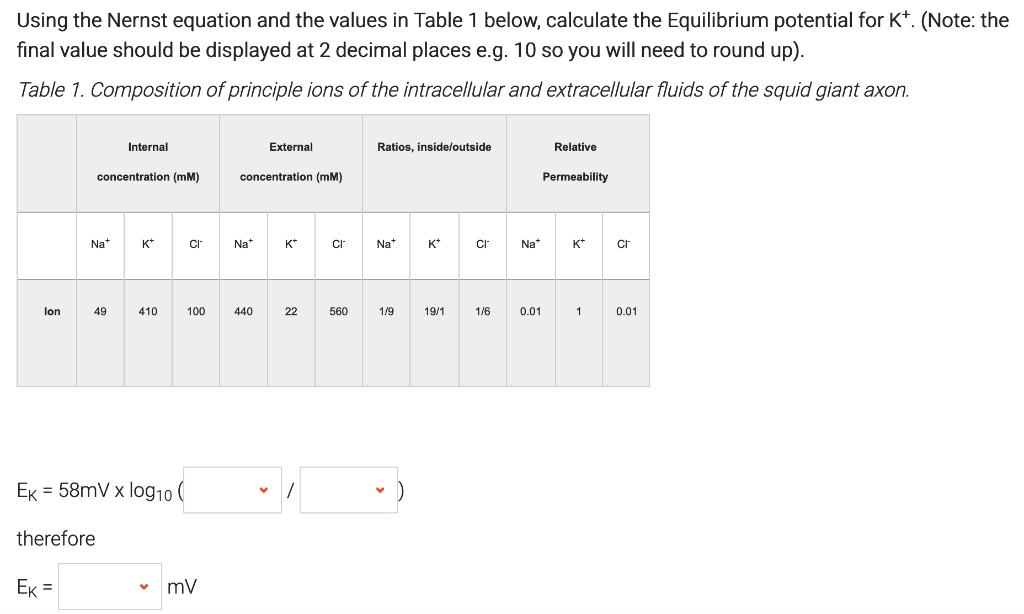
Task: Click the External concentration column header
Action: click(x=290, y=162)
